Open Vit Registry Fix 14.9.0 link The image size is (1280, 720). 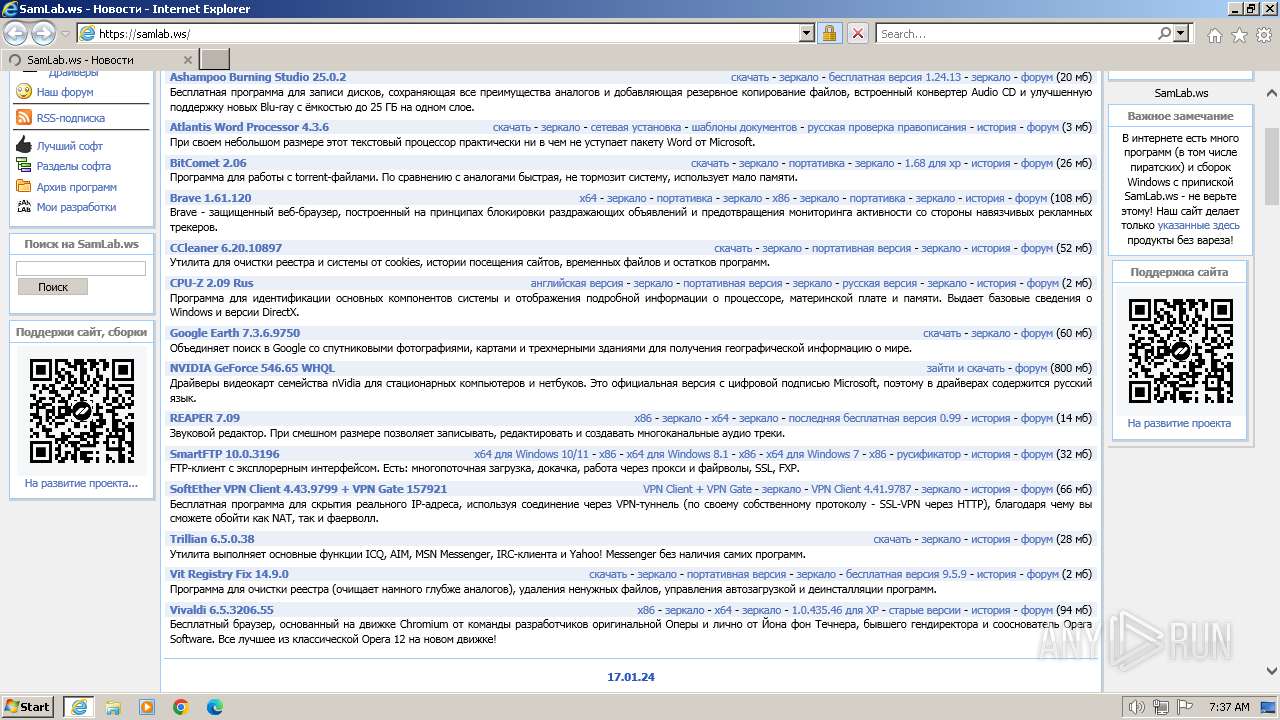[229, 574]
